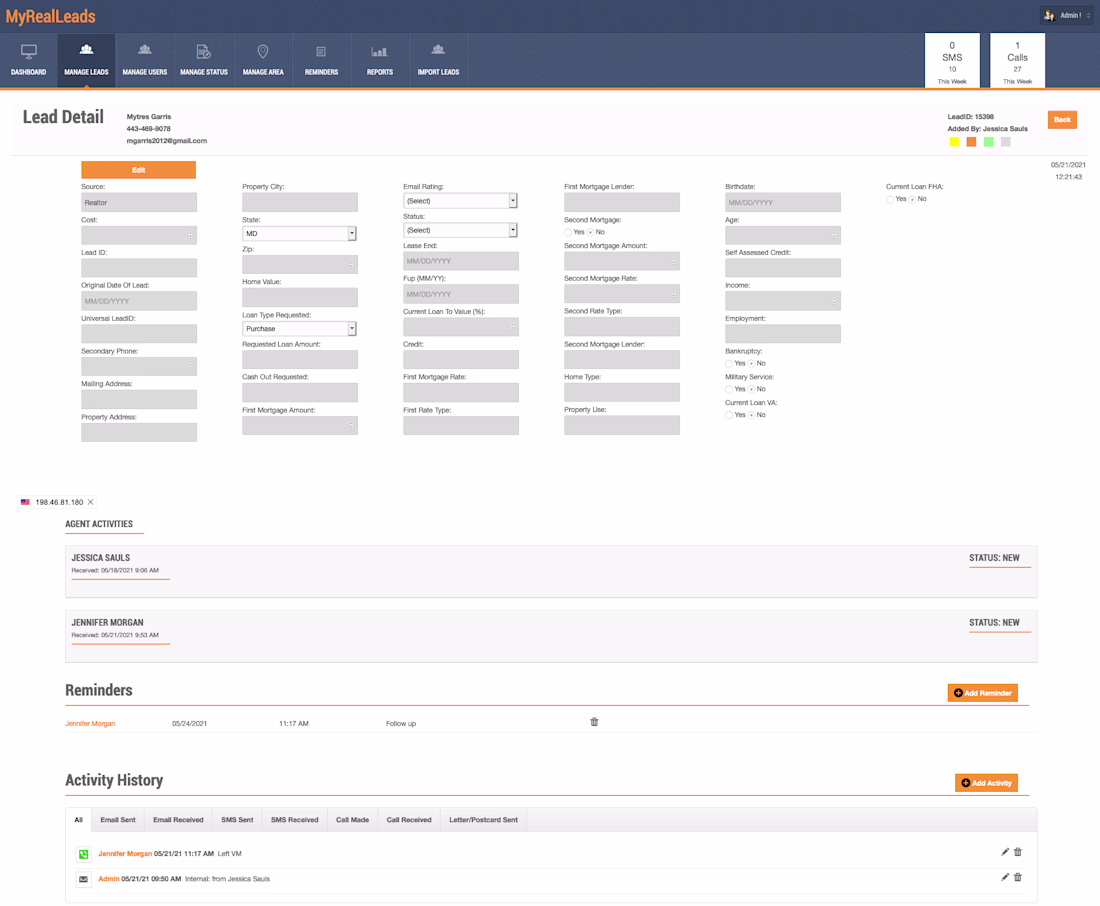Open Loan Type Requested dropdown

point(300,328)
